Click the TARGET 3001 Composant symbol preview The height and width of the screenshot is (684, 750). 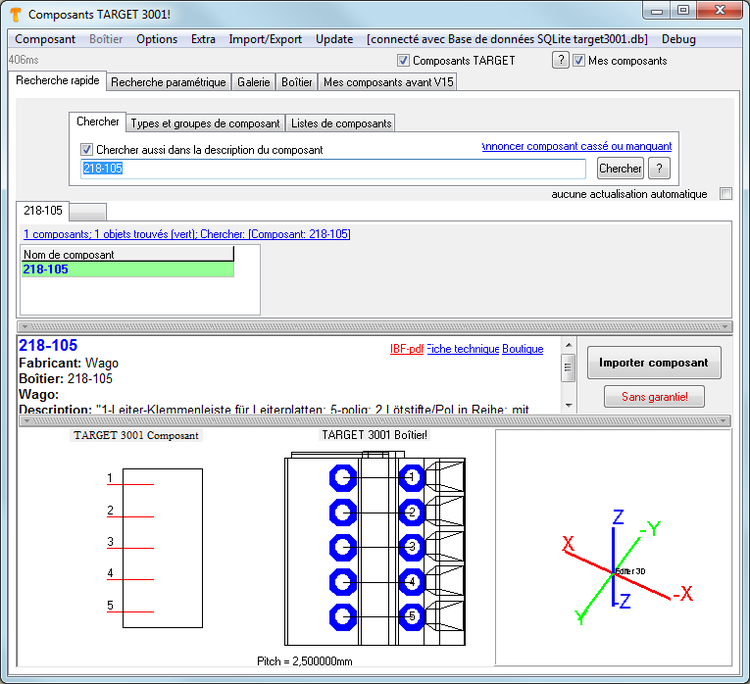click(x=155, y=548)
